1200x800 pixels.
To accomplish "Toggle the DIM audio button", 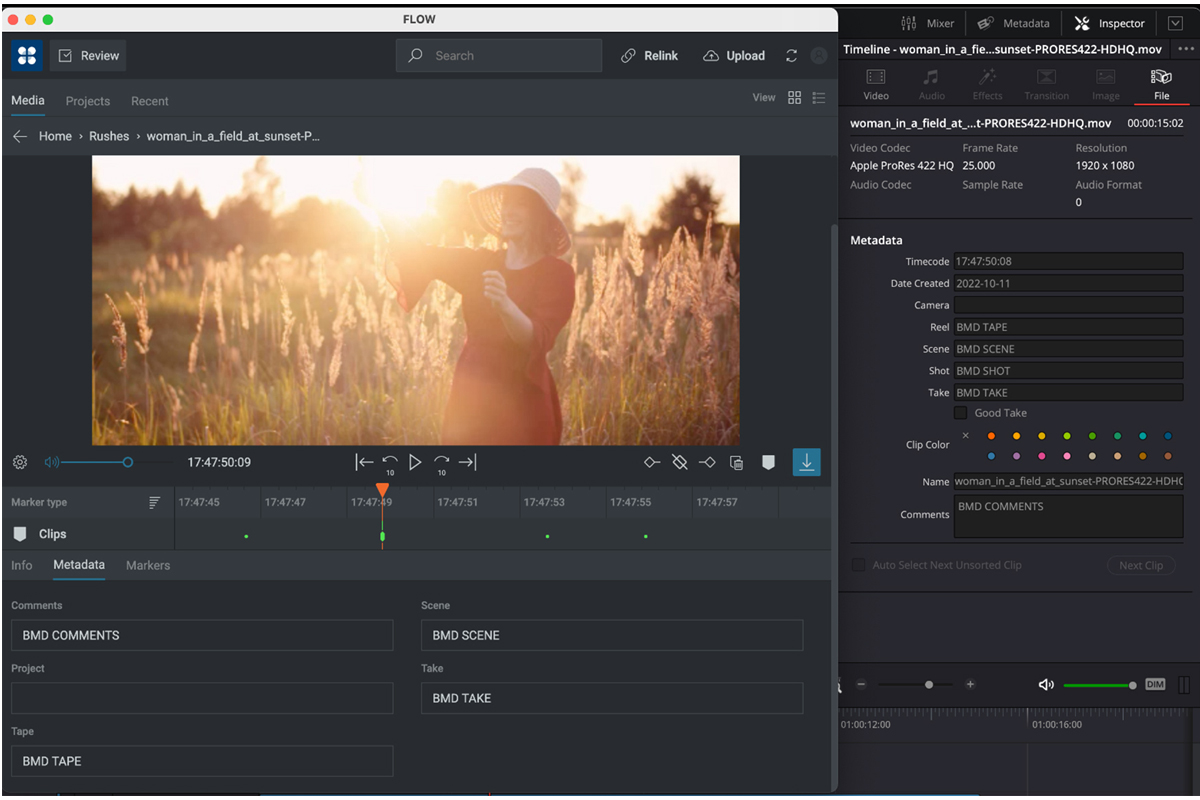I will tap(1156, 684).
